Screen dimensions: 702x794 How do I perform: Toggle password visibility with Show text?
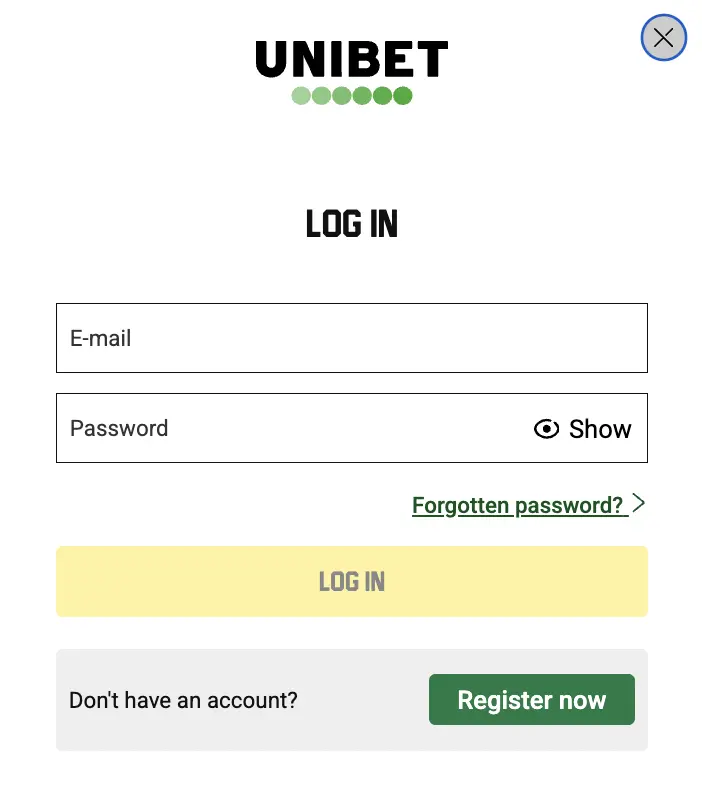[600, 429]
